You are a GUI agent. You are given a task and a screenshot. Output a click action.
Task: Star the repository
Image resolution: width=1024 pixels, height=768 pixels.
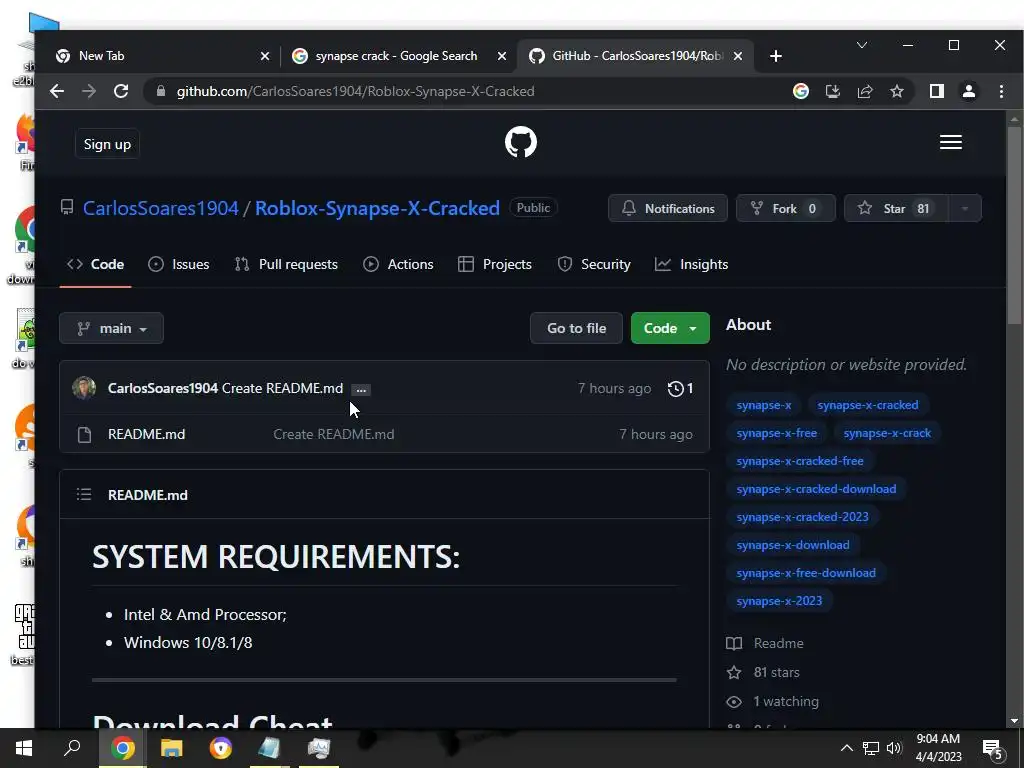tap(896, 208)
